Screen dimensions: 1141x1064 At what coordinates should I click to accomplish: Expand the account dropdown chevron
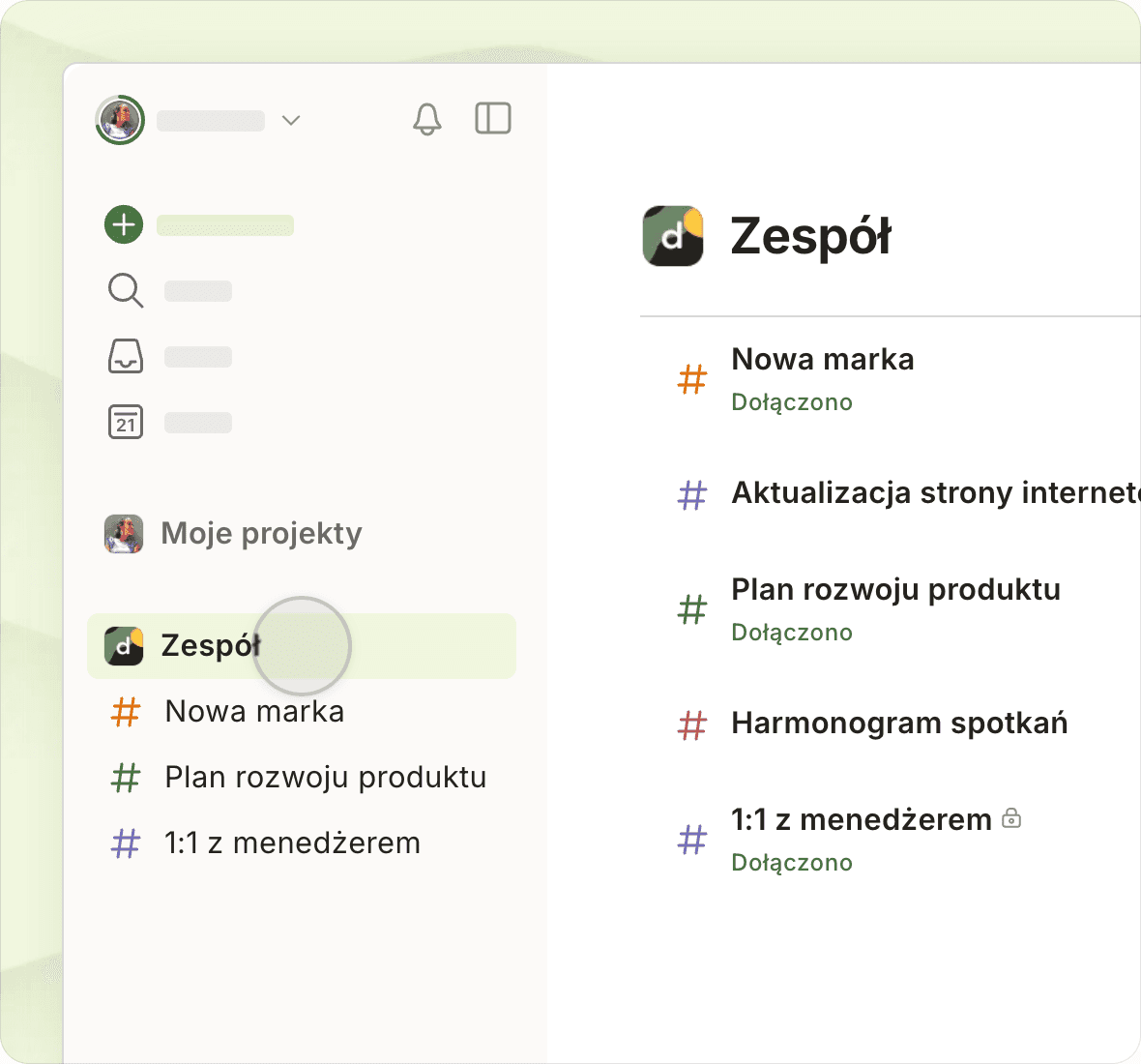(291, 120)
